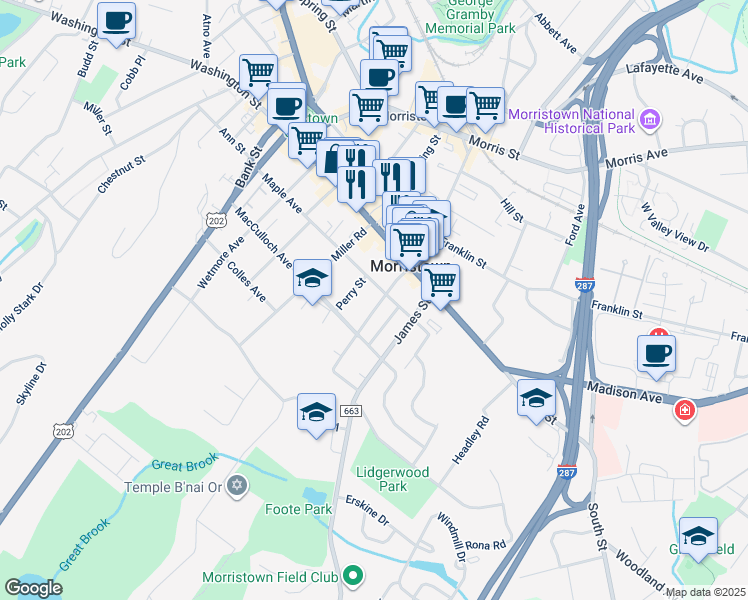
Task: Click the Morristown National Historical Park label
Action: pos(571,121)
